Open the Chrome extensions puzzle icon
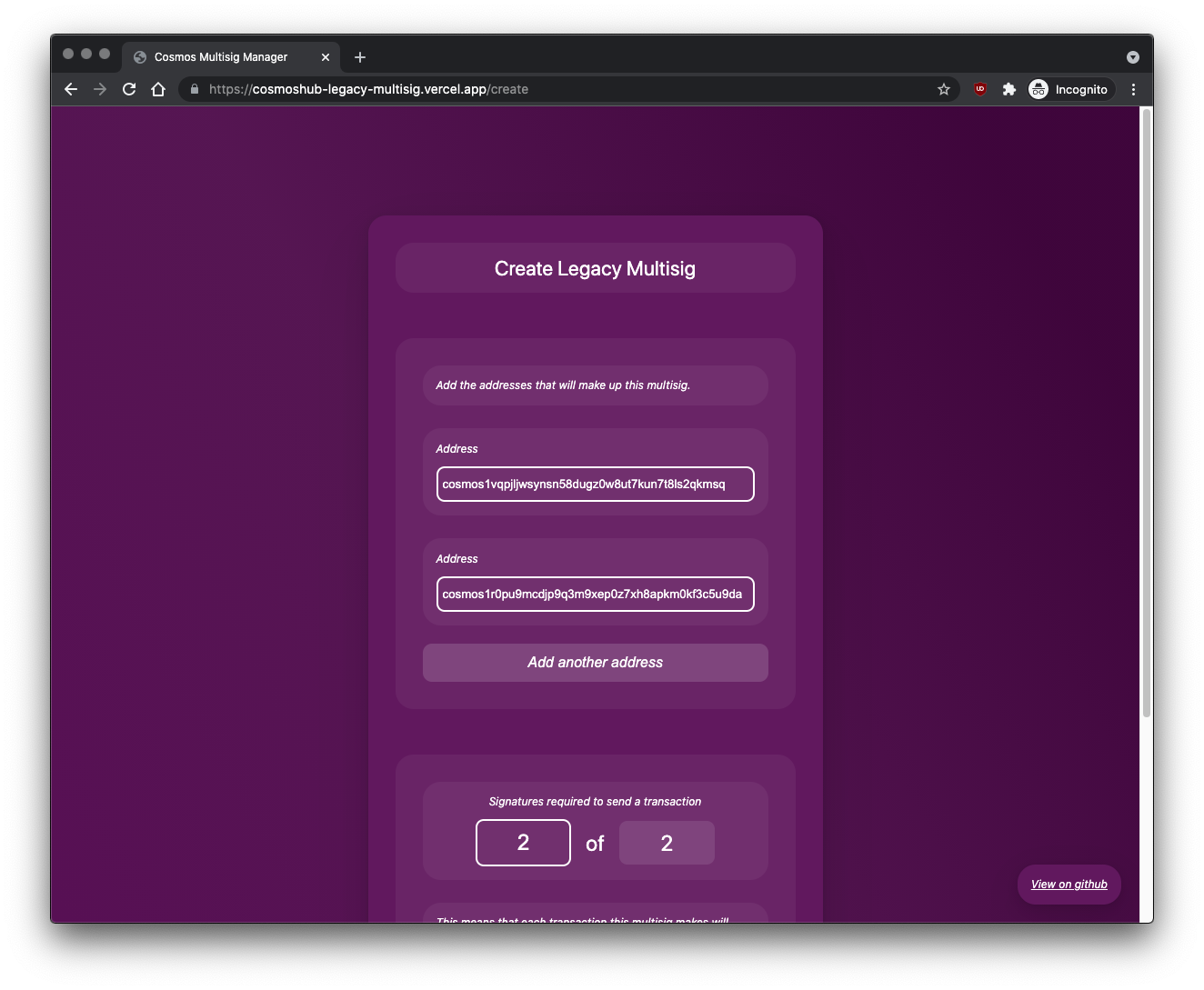 coord(1009,89)
